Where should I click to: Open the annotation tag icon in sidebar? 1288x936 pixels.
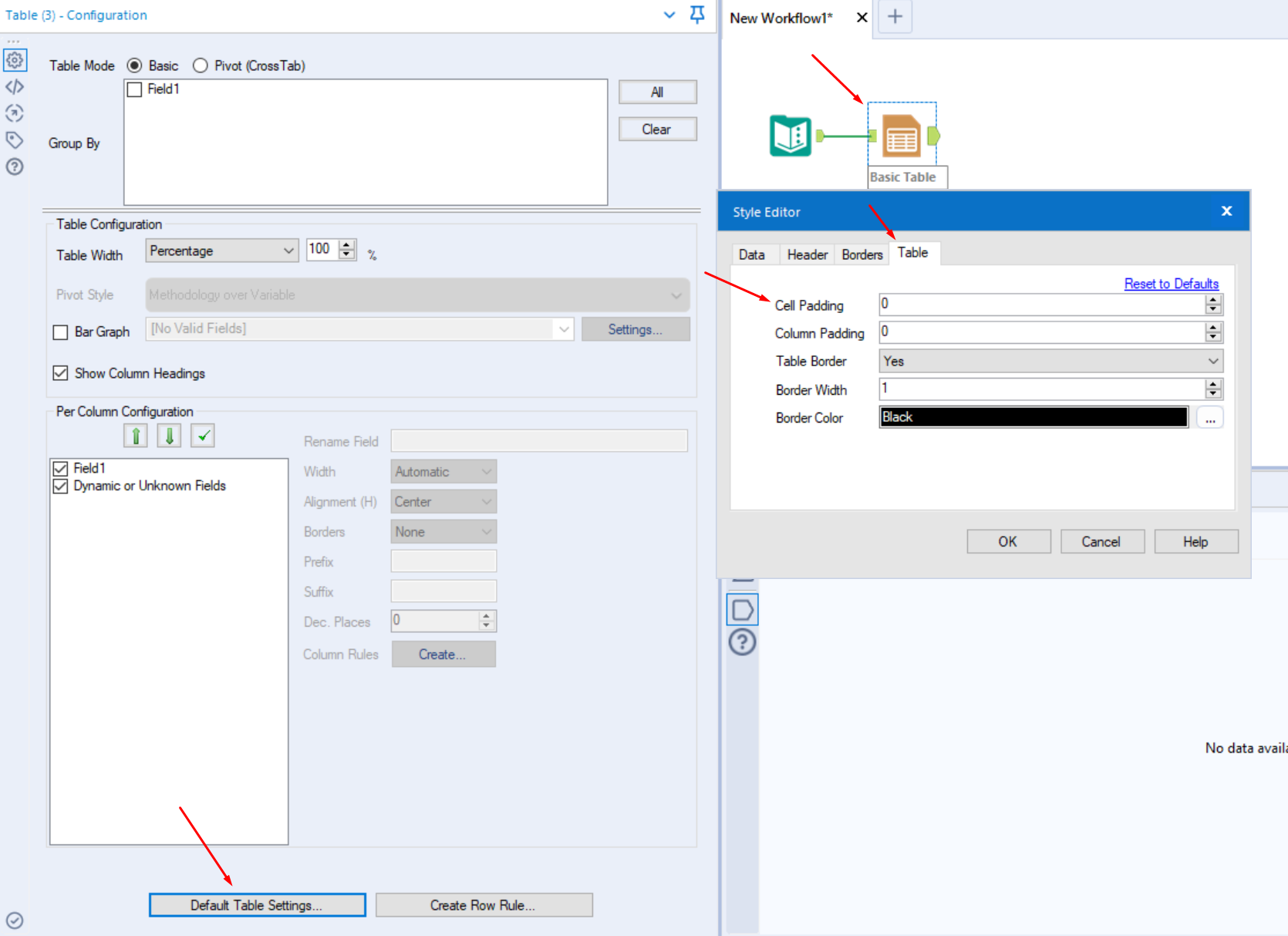pos(15,140)
